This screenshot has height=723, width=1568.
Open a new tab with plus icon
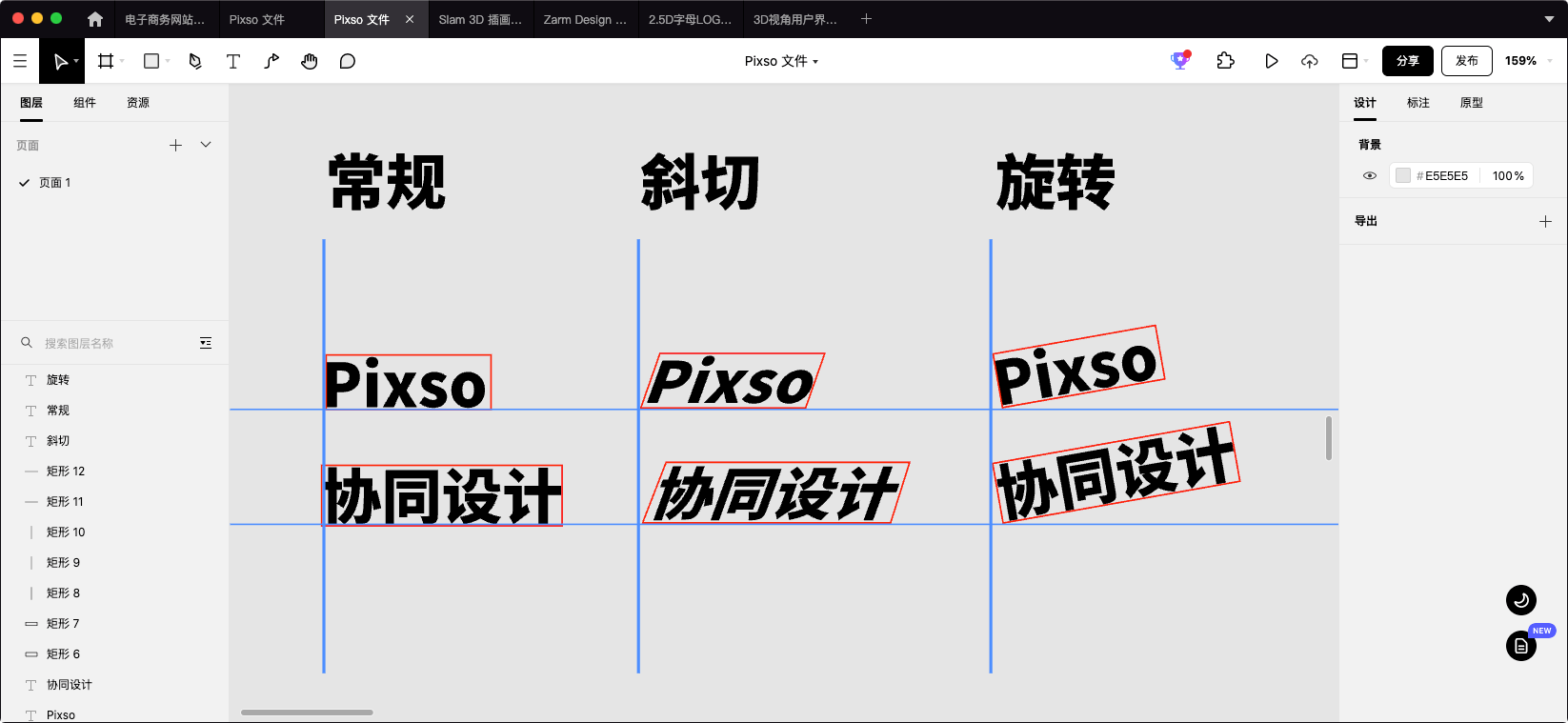[866, 19]
